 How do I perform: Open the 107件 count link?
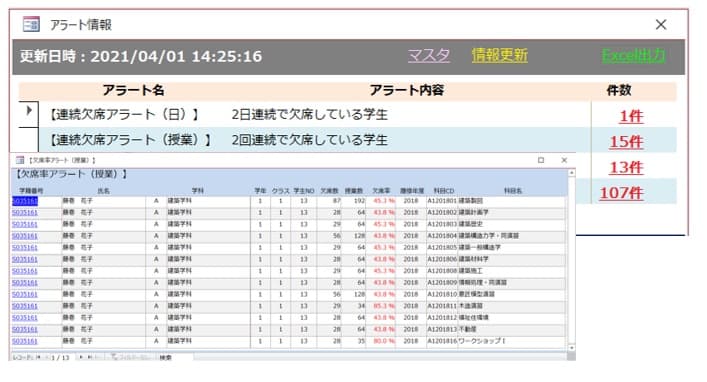point(621,193)
